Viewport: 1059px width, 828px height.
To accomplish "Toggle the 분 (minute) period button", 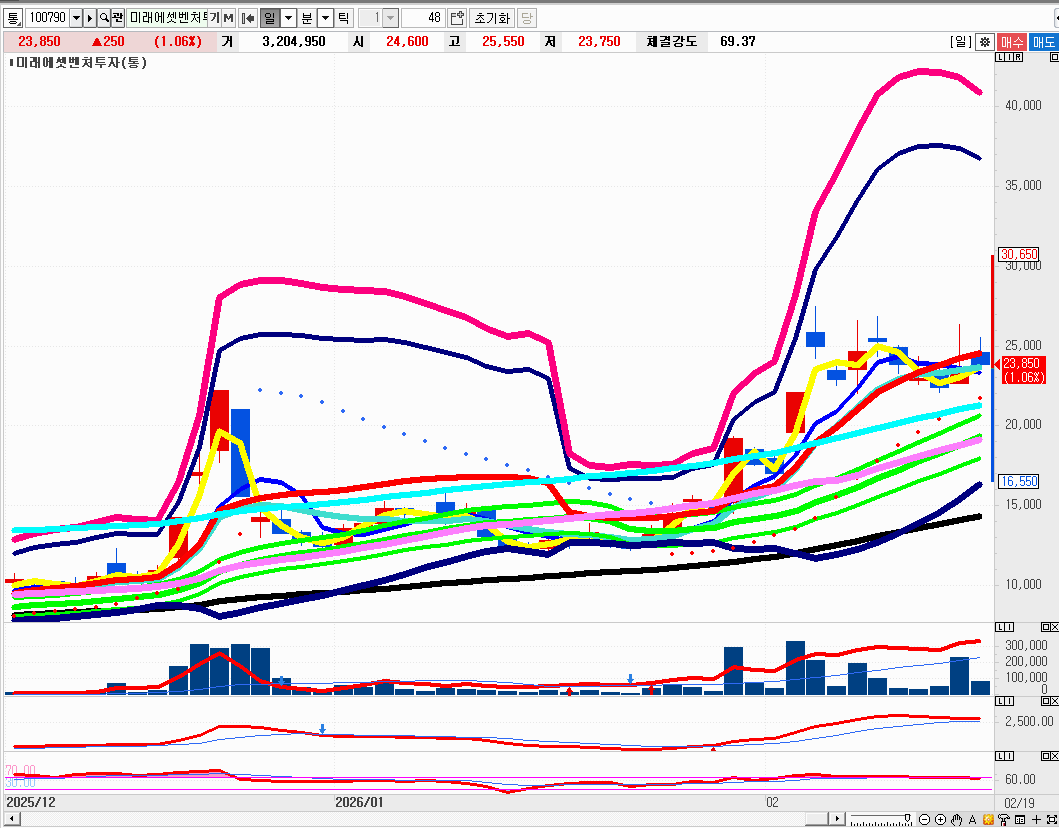I will pos(307,18).
